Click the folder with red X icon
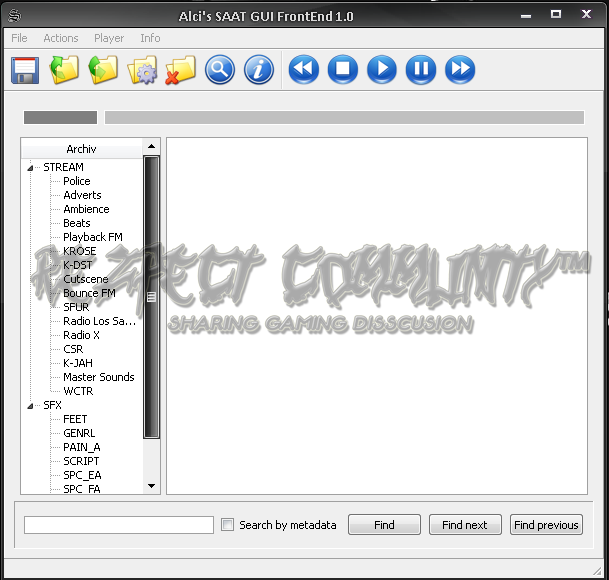Viewport: 609px width, 580px height. [181, 70]
